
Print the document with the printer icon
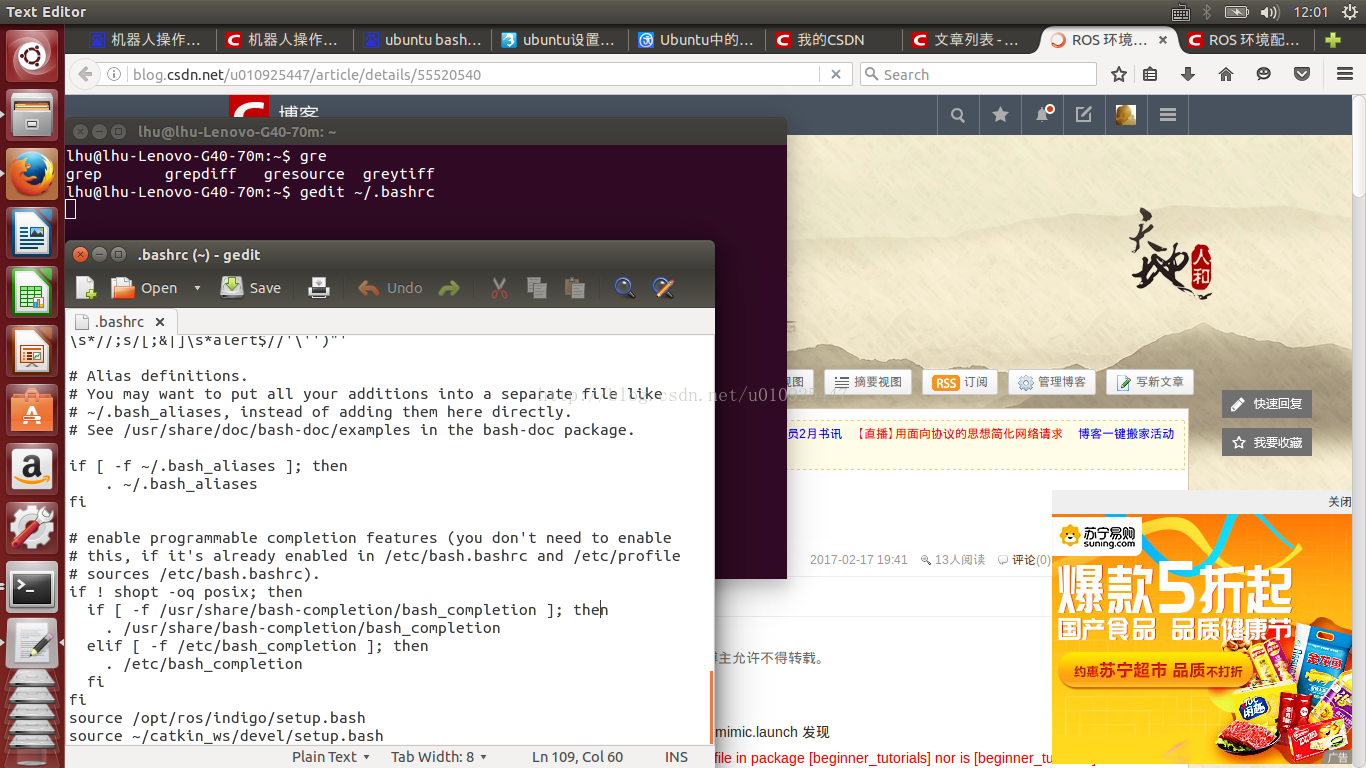(x=319, y=288)
